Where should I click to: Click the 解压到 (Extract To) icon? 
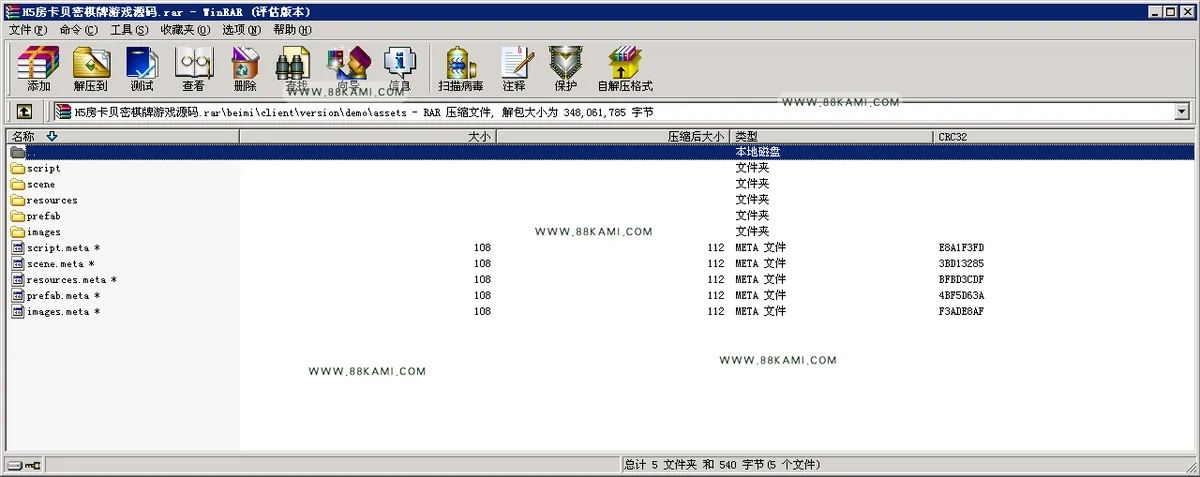click(90, 69)
